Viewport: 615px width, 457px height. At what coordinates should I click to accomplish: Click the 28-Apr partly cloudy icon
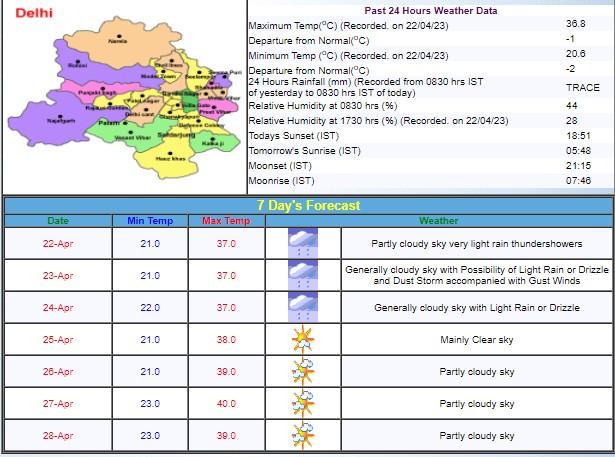coord(302,435)
